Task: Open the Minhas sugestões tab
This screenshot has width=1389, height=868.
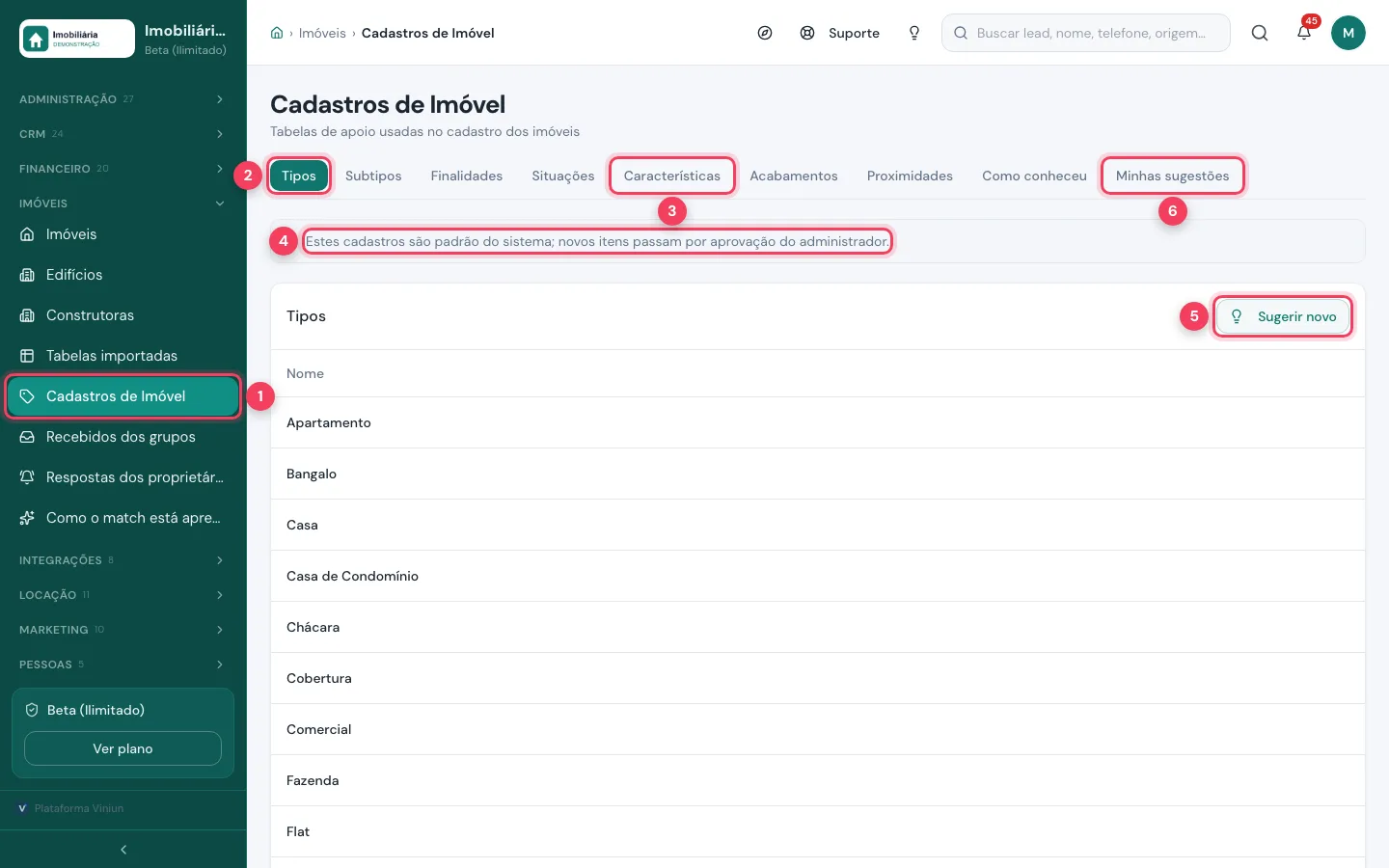Action: [1173, 176]
